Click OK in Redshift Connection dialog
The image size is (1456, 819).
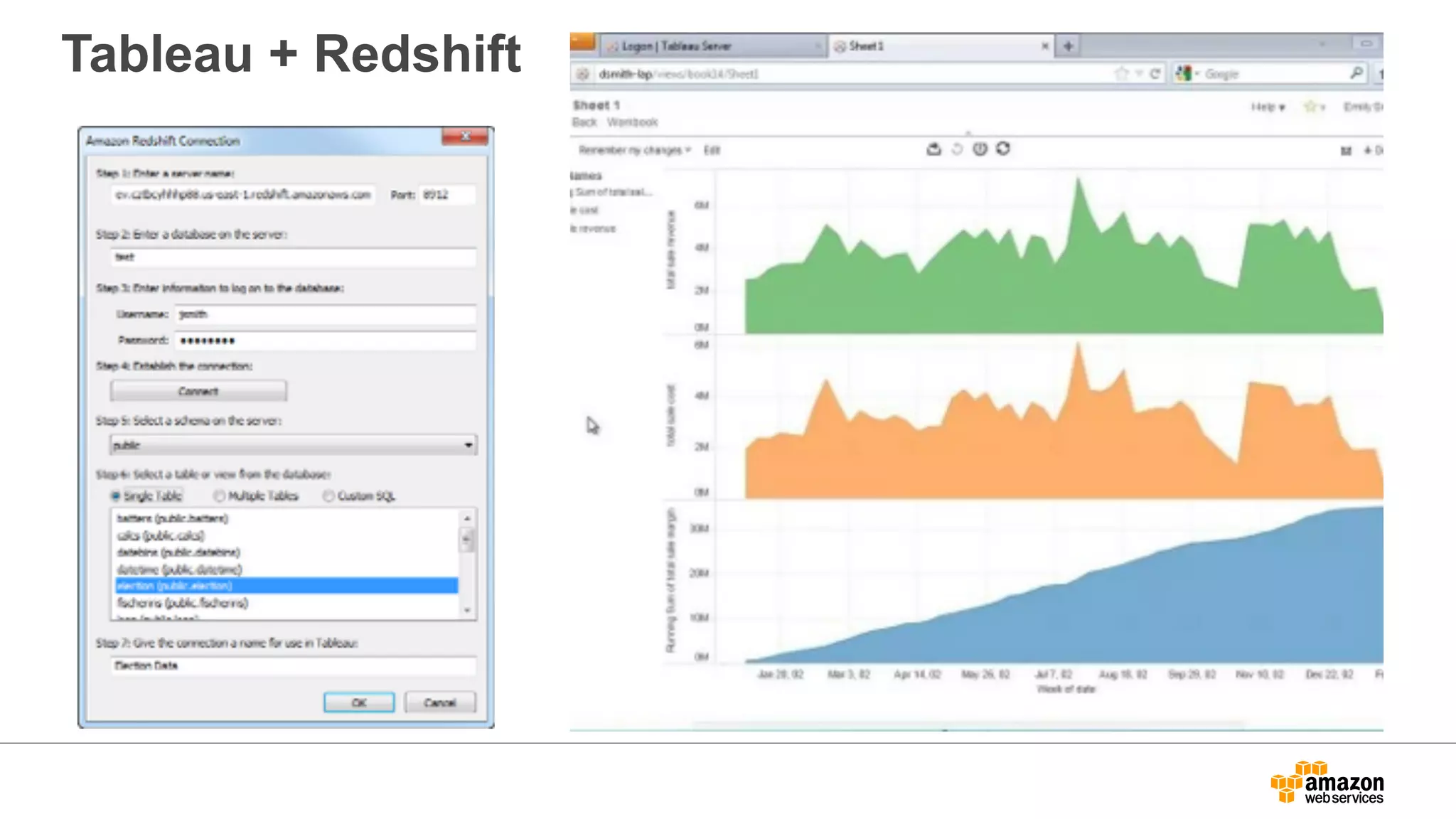359,702
